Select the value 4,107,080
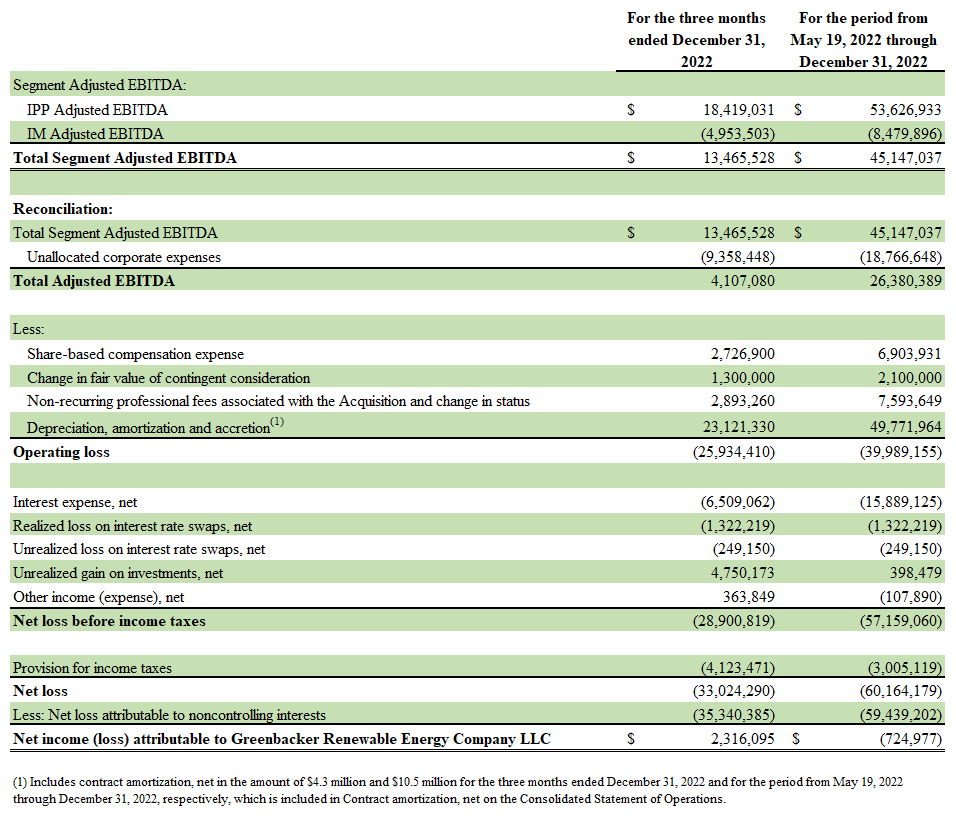This screenshot has height=820, width=956. click(x=743, y=281)
